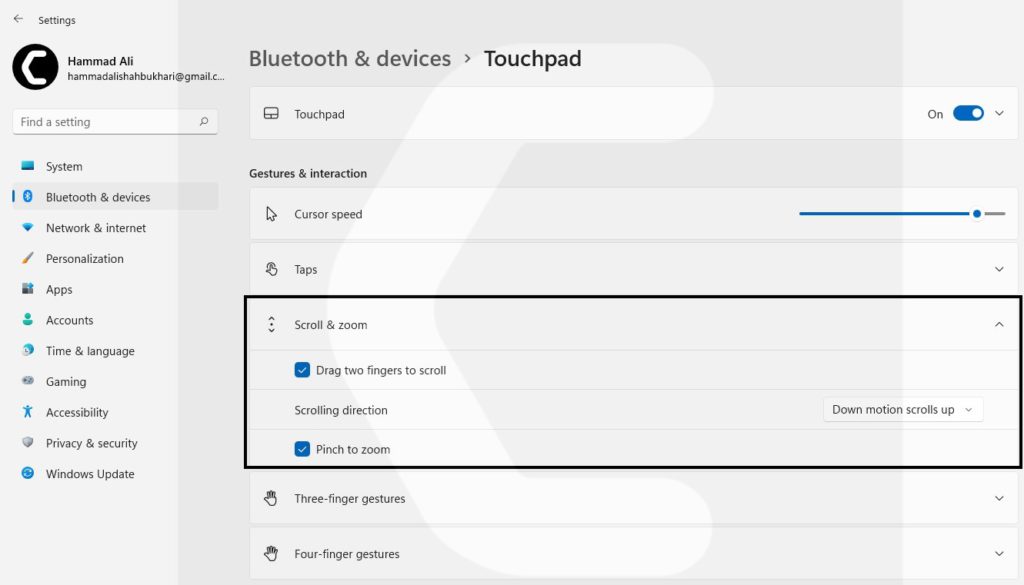The height and width of the screenshot is (585, 1024).
Task: Click the Personalization paintbrush icon
Action: pyautogui.click(x=28, y=258)
